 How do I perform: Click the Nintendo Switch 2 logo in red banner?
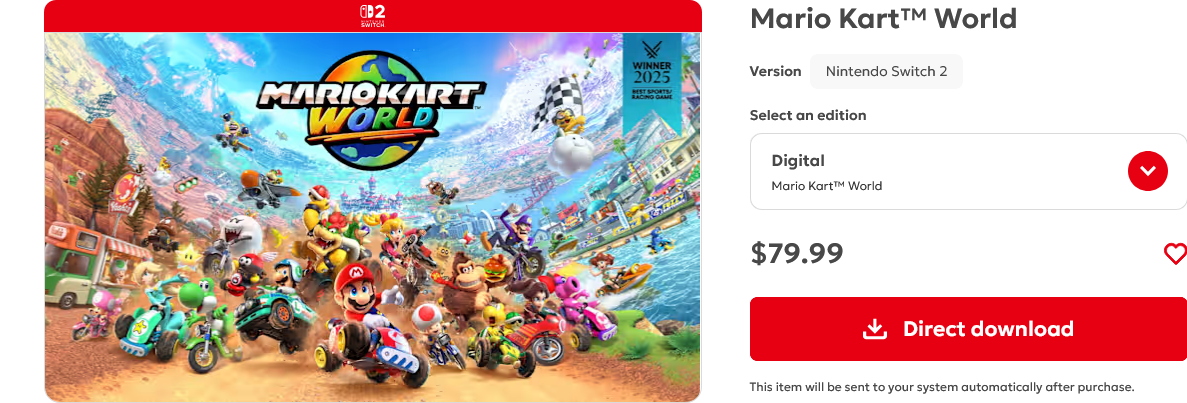(x=373, y=15)
